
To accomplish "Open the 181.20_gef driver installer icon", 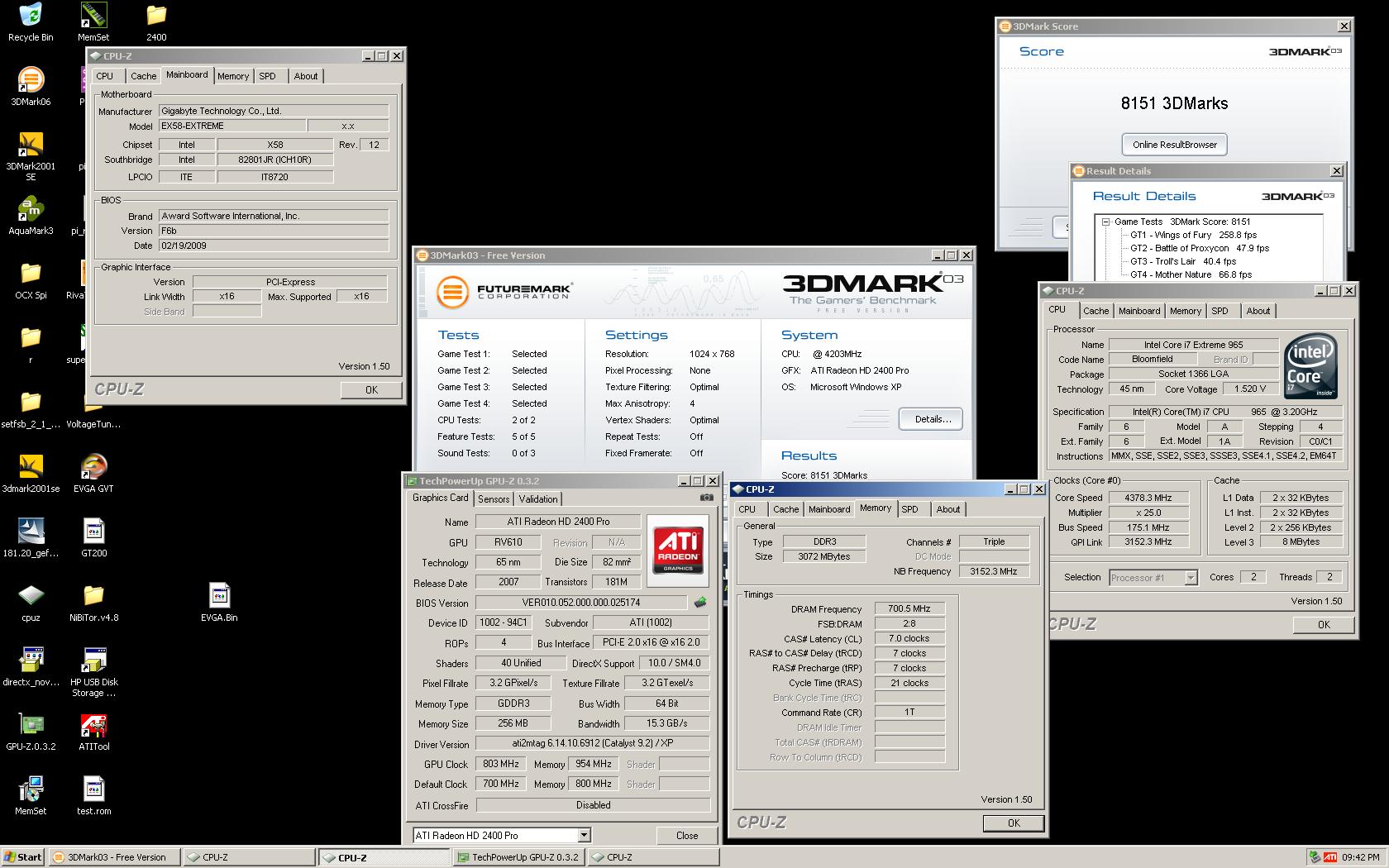I will [31, 538].
